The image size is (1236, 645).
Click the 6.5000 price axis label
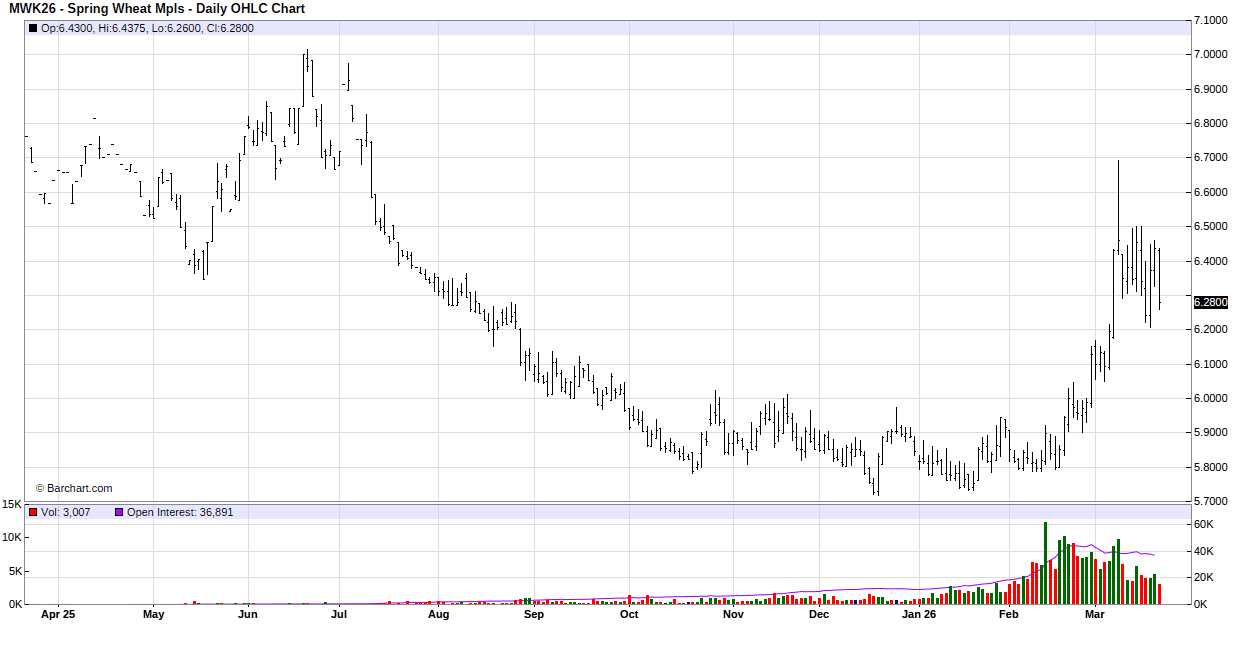click(x=1211, y=226)
